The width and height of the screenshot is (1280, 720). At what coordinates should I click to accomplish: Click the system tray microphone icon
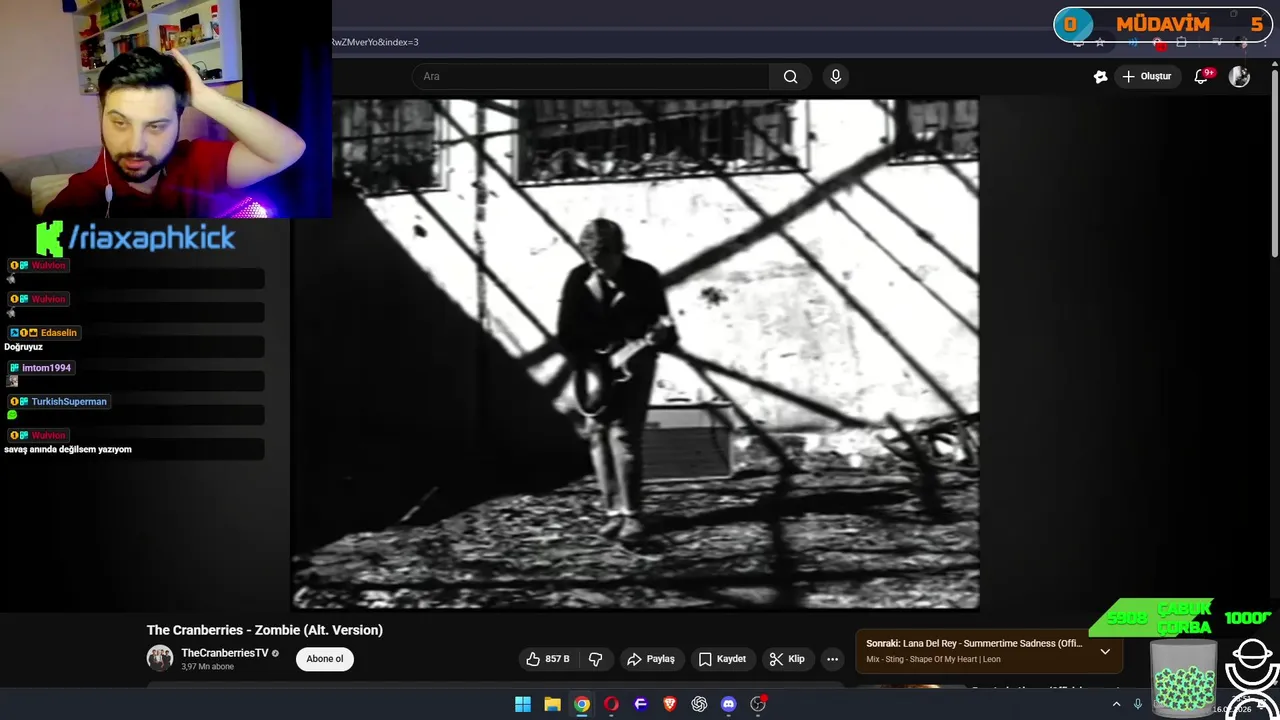tap(1137, 704)
